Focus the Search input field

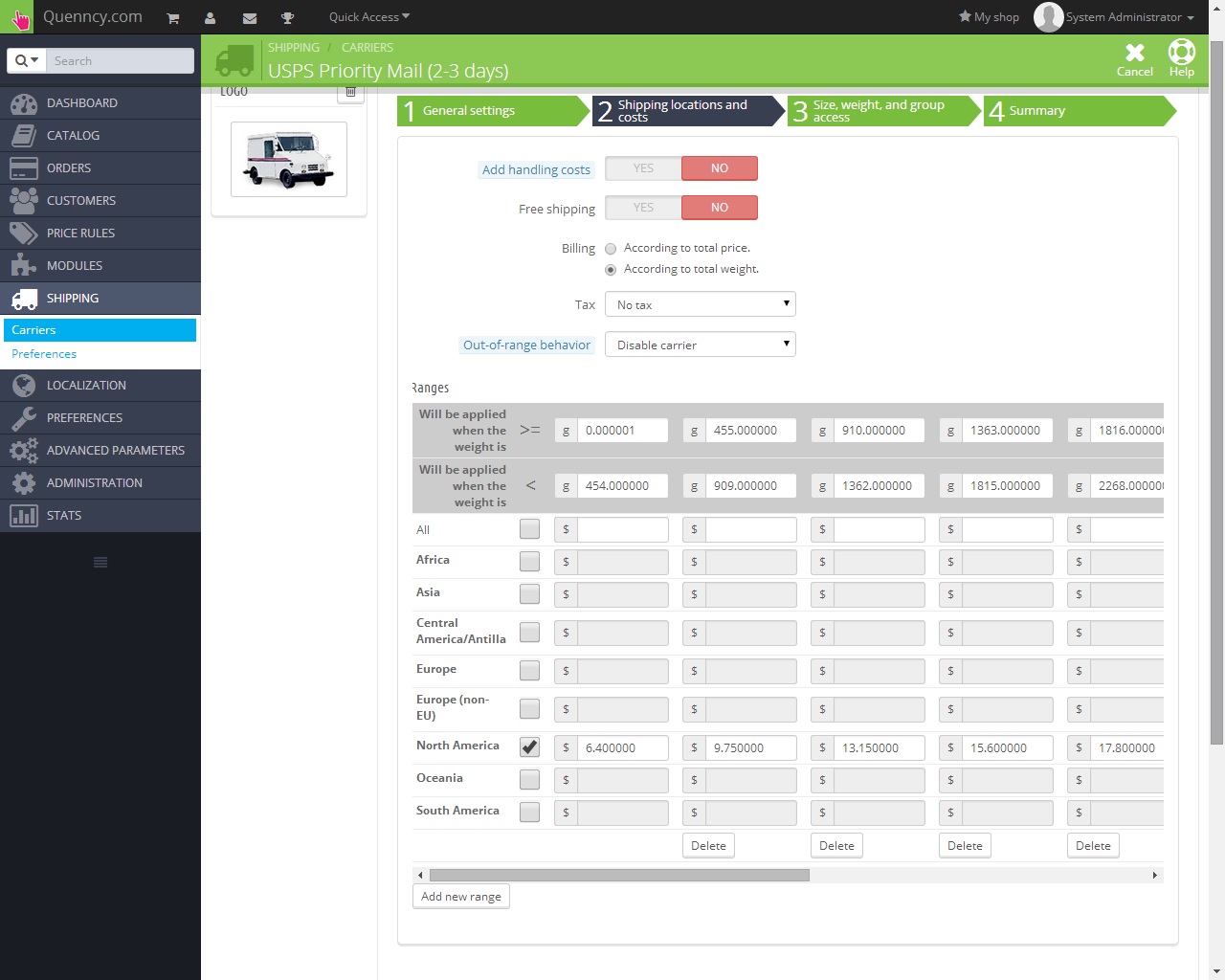coord(121,60)
